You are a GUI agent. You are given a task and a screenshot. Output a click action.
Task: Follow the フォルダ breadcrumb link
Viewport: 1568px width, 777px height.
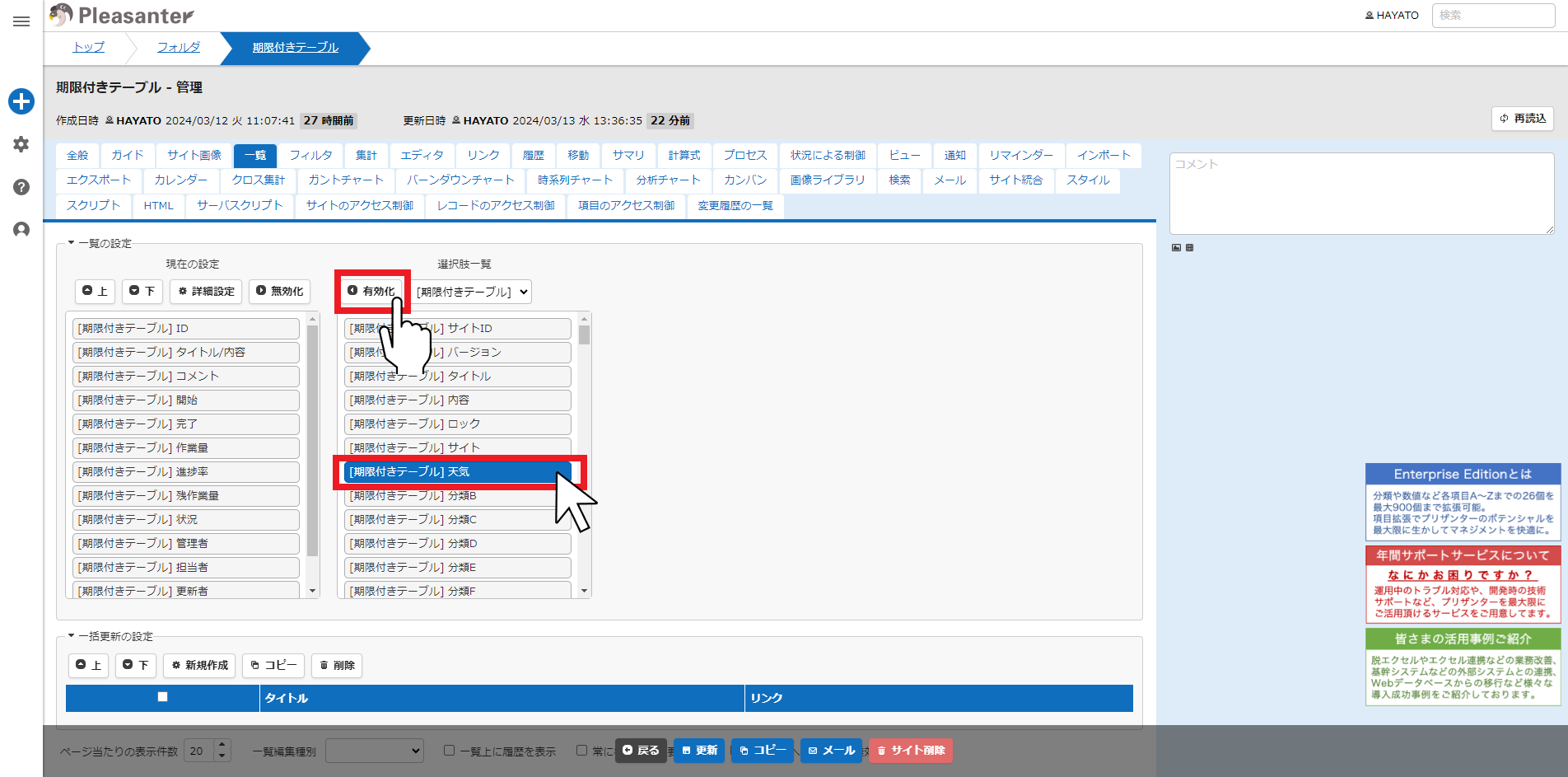179,48
